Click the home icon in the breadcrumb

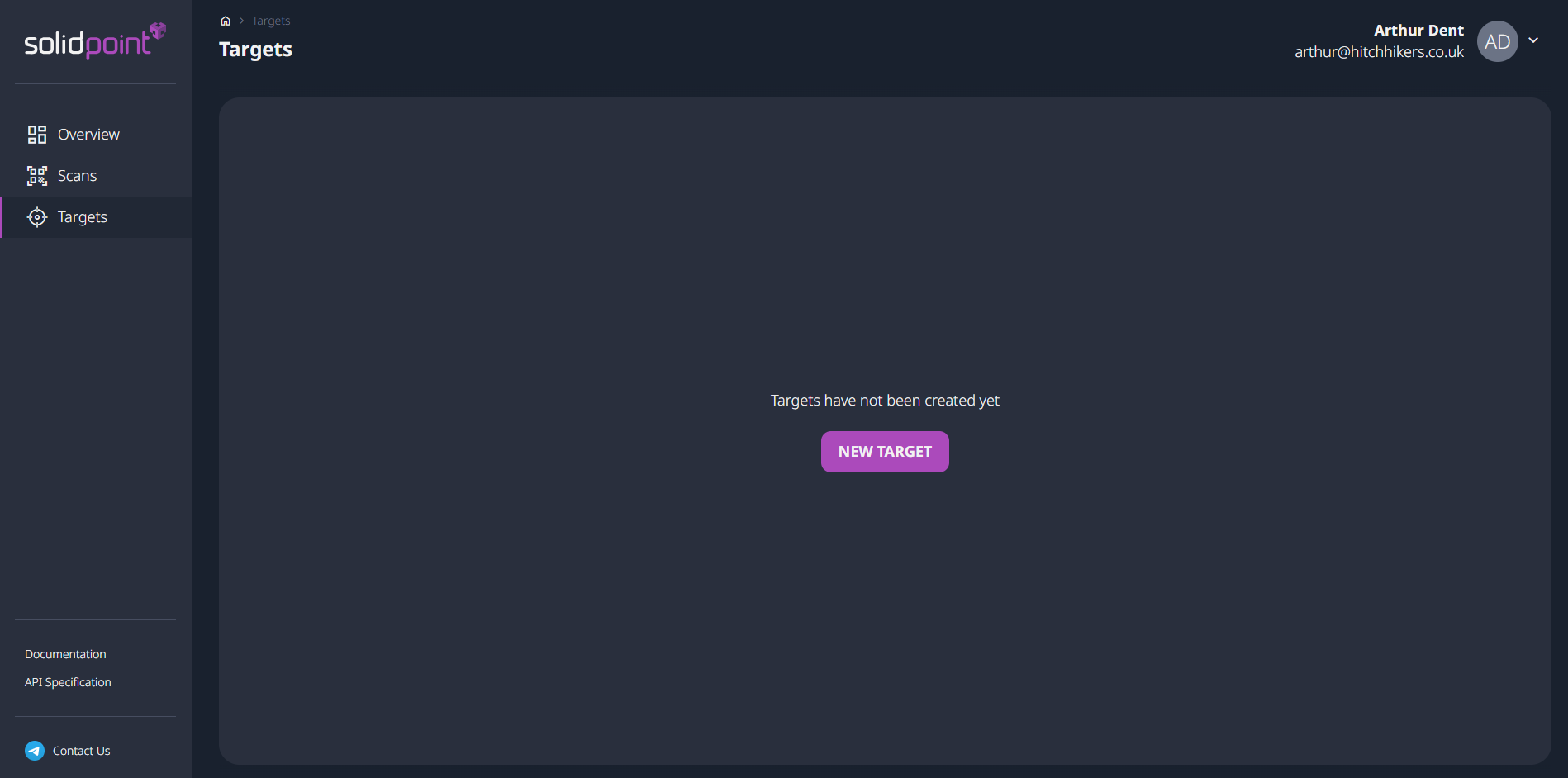226,21
